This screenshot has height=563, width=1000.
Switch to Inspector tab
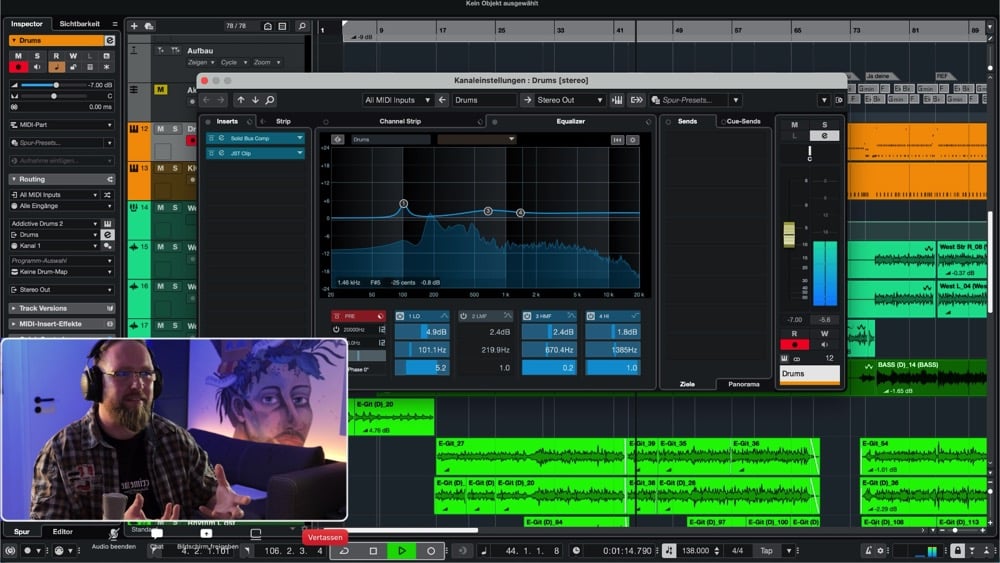pos(27,24)
